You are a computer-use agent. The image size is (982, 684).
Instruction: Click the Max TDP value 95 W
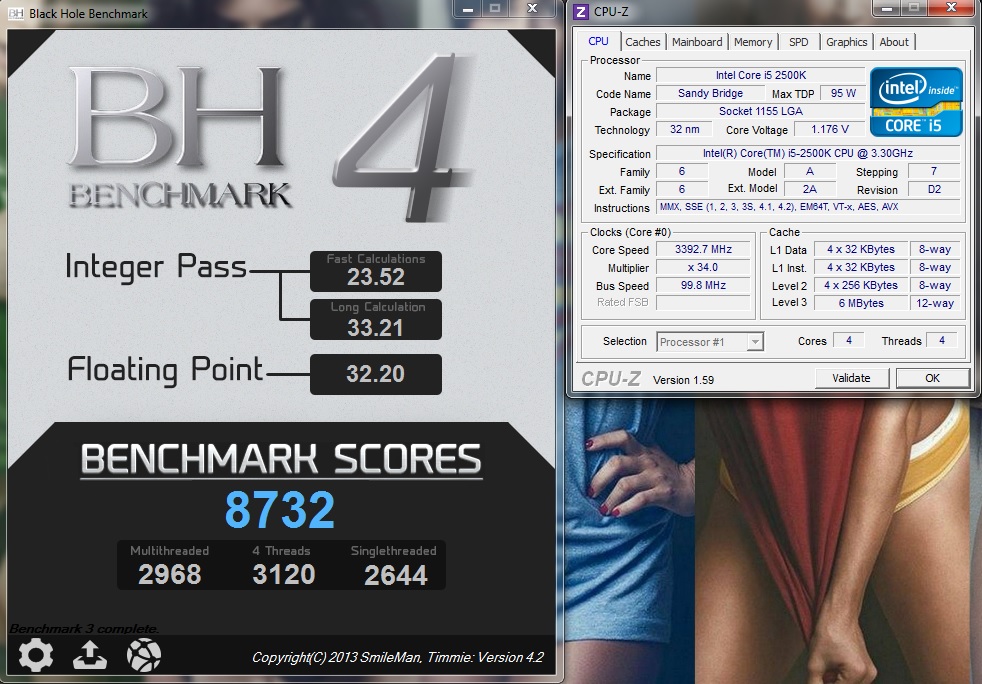[843, 93]
